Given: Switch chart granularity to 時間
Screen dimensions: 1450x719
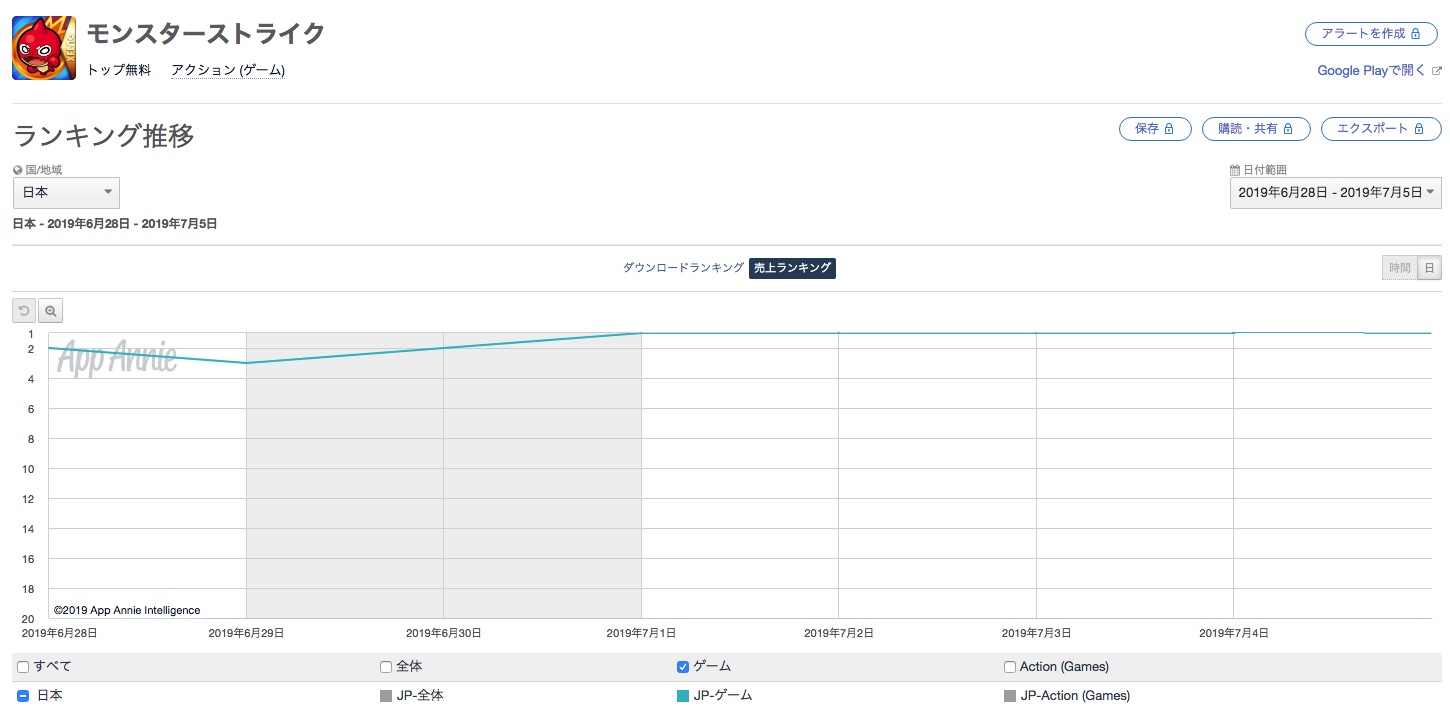Looking at the screenshot, I should (1399, 268).
